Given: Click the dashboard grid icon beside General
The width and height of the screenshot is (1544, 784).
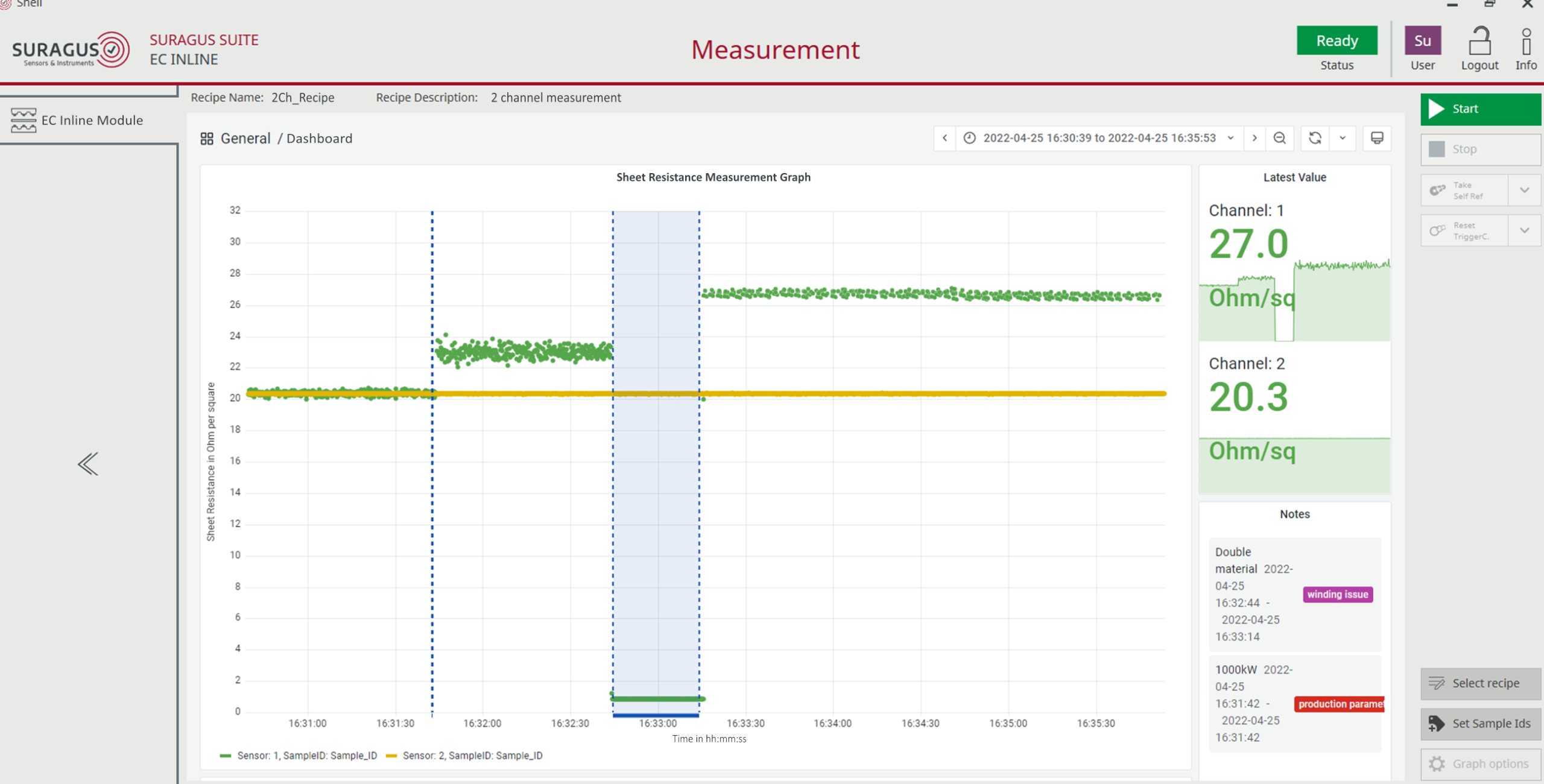Looking at the screenshot, I should pos(207,139).
